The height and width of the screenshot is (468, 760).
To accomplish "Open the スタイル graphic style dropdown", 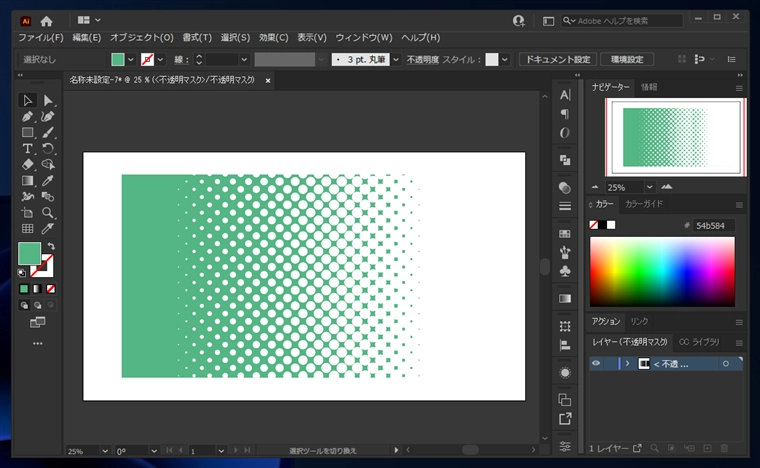I will point(505,60).
